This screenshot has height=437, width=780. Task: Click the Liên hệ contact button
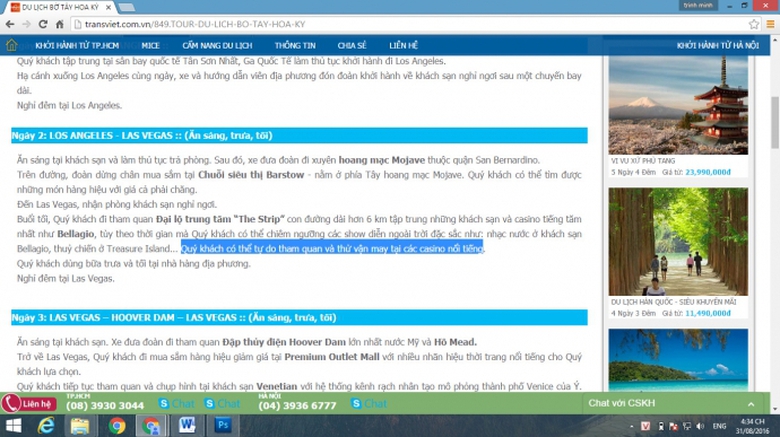pos(29,404)
